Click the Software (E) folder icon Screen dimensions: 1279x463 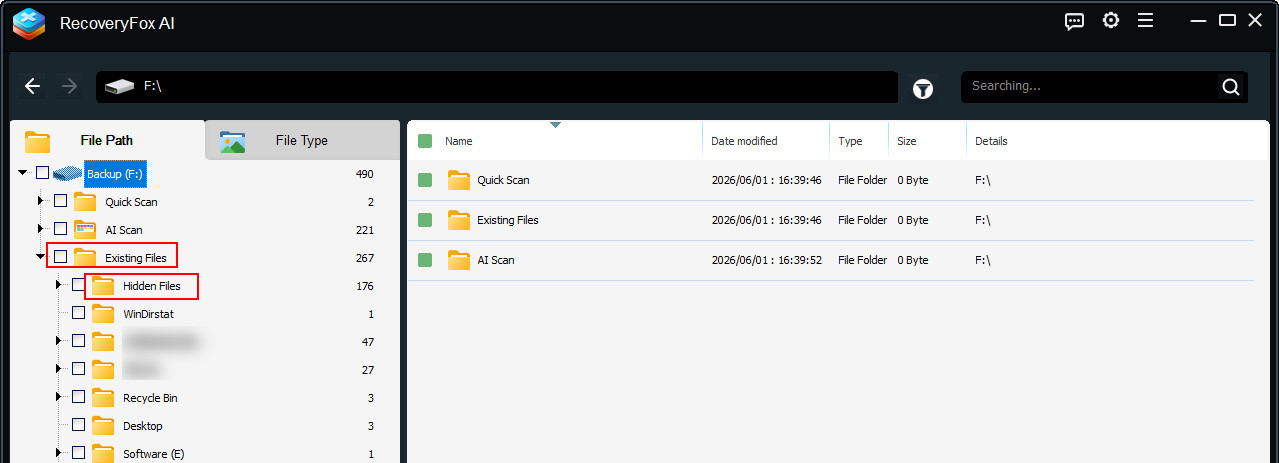[x=103, y=454]
